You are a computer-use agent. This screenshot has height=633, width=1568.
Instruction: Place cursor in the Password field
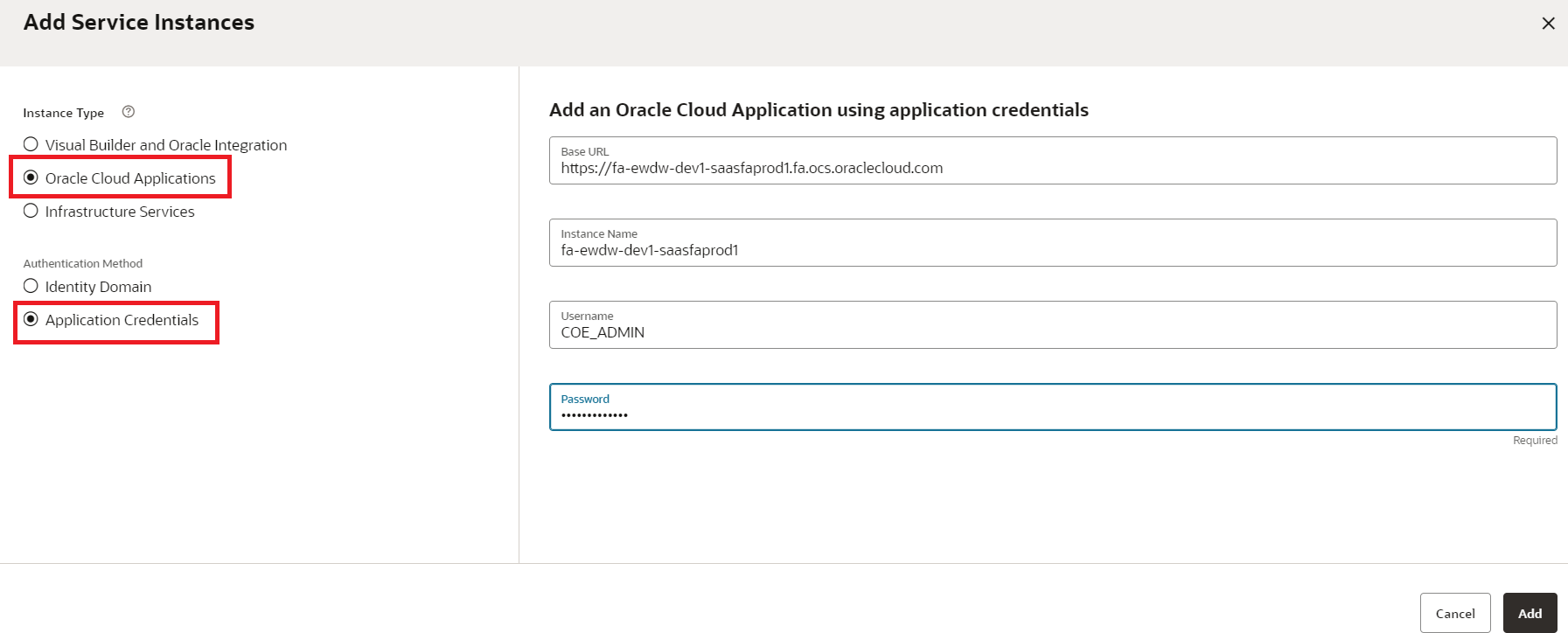(x=1052, y=414)
